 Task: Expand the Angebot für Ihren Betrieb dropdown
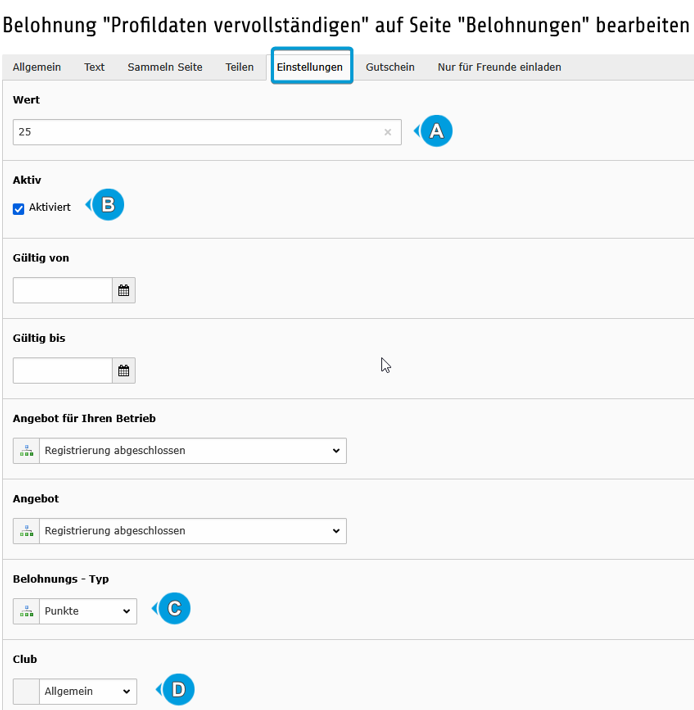point(193,451)
